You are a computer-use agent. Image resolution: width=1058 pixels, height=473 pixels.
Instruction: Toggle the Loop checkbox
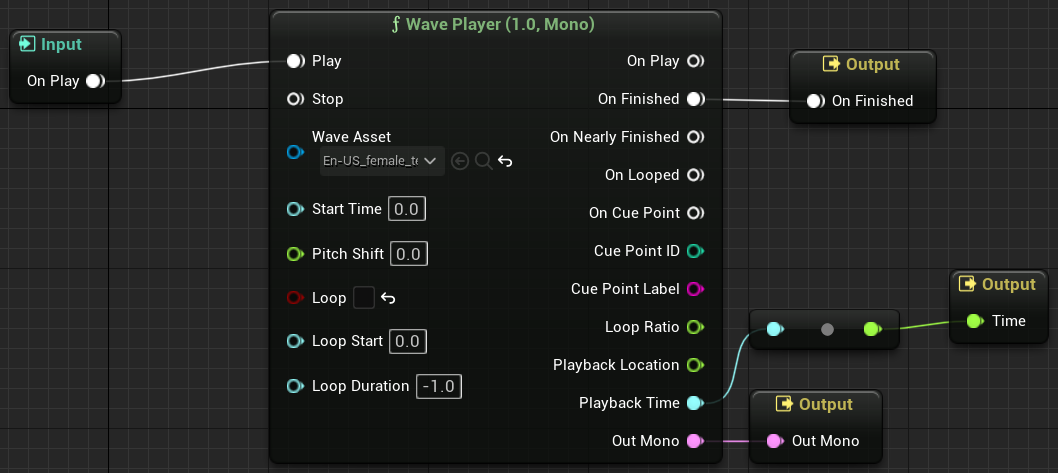[x=364, y=298]
